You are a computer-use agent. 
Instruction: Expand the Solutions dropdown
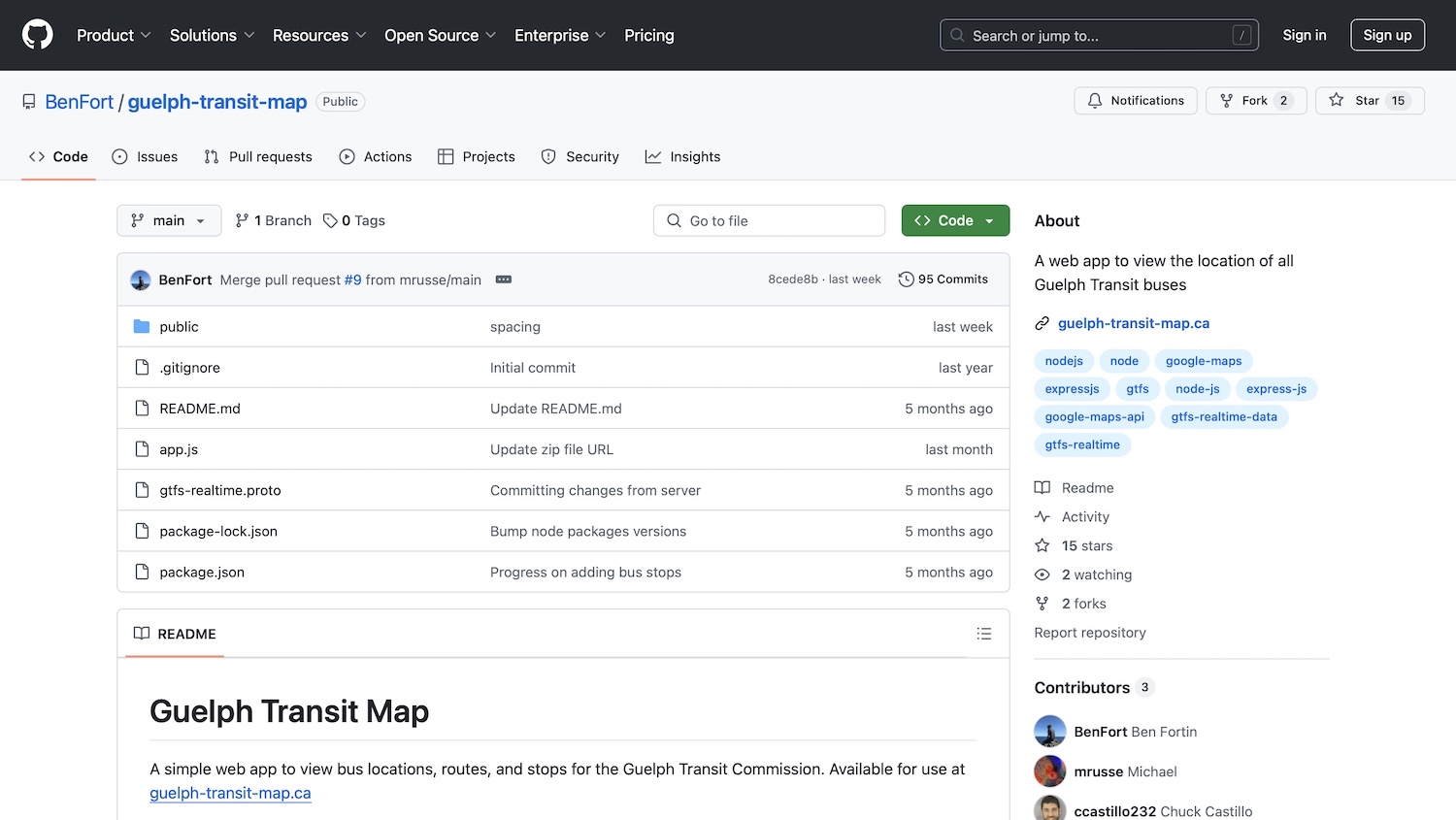pyautogui.click(x=213, y=35)
